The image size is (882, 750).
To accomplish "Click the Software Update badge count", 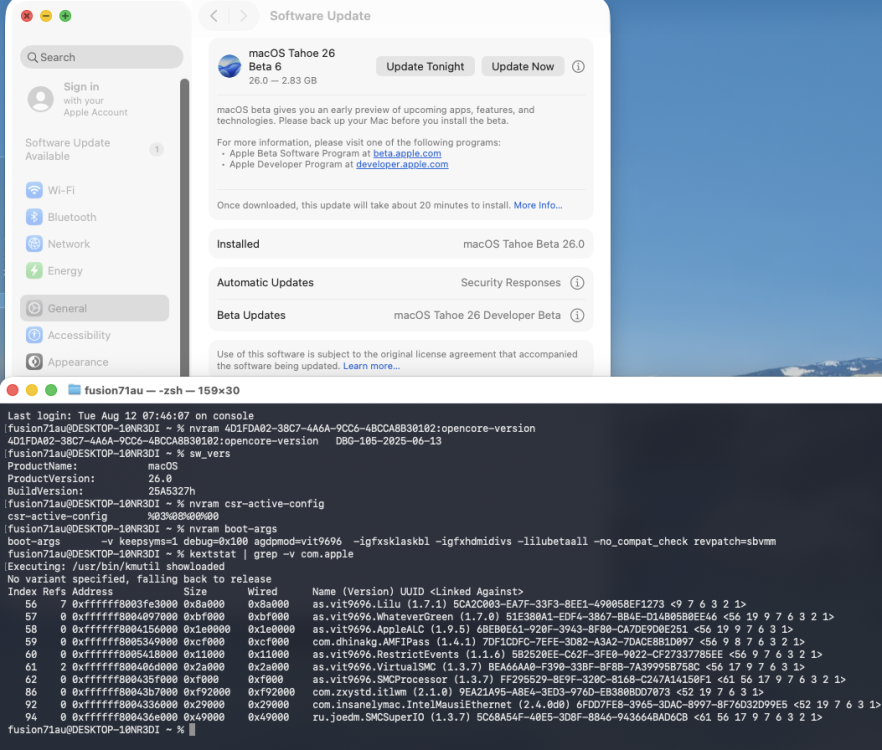I will 157,149.
